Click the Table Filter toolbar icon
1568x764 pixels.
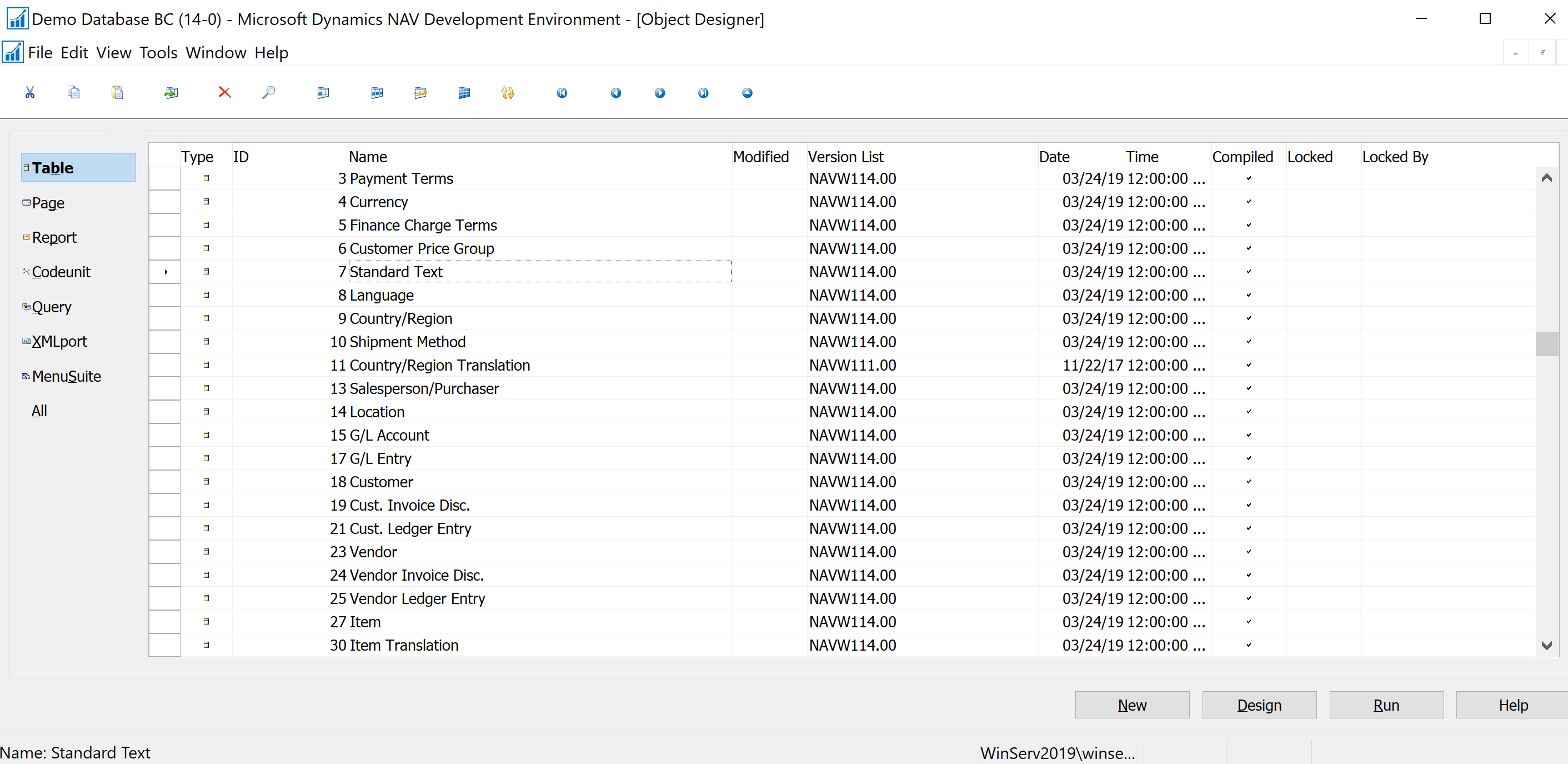tap(377, 93)
